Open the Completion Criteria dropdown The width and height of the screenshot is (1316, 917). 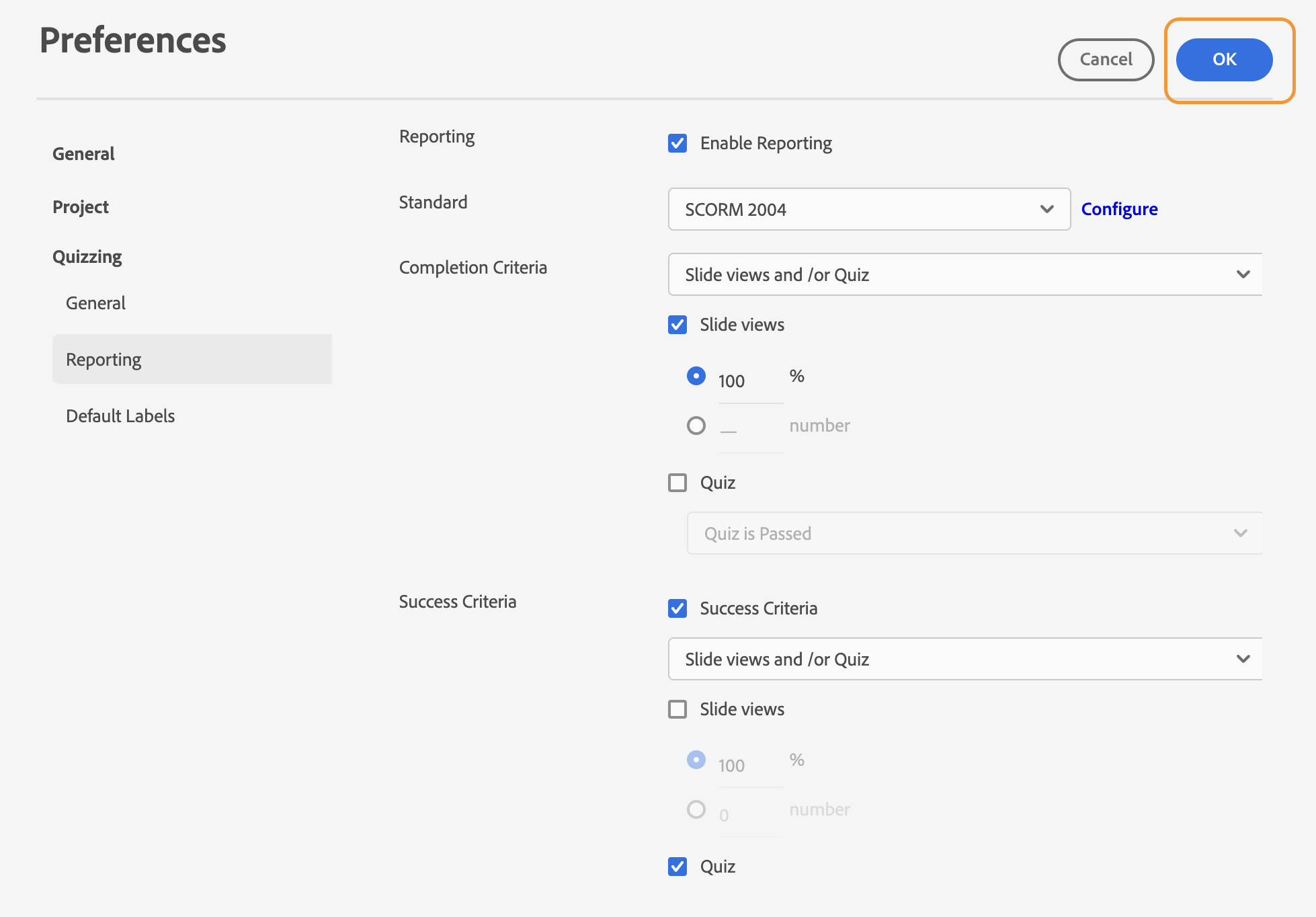coord(965,275)
